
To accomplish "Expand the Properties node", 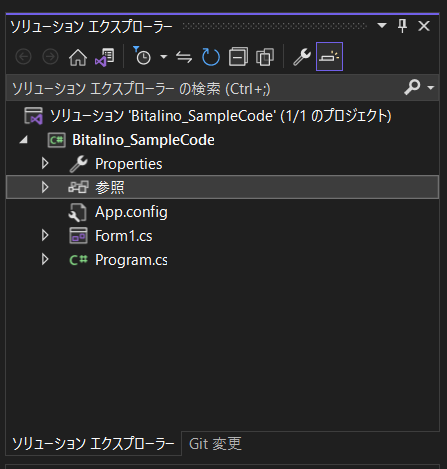I will click(x=45, y=163).
